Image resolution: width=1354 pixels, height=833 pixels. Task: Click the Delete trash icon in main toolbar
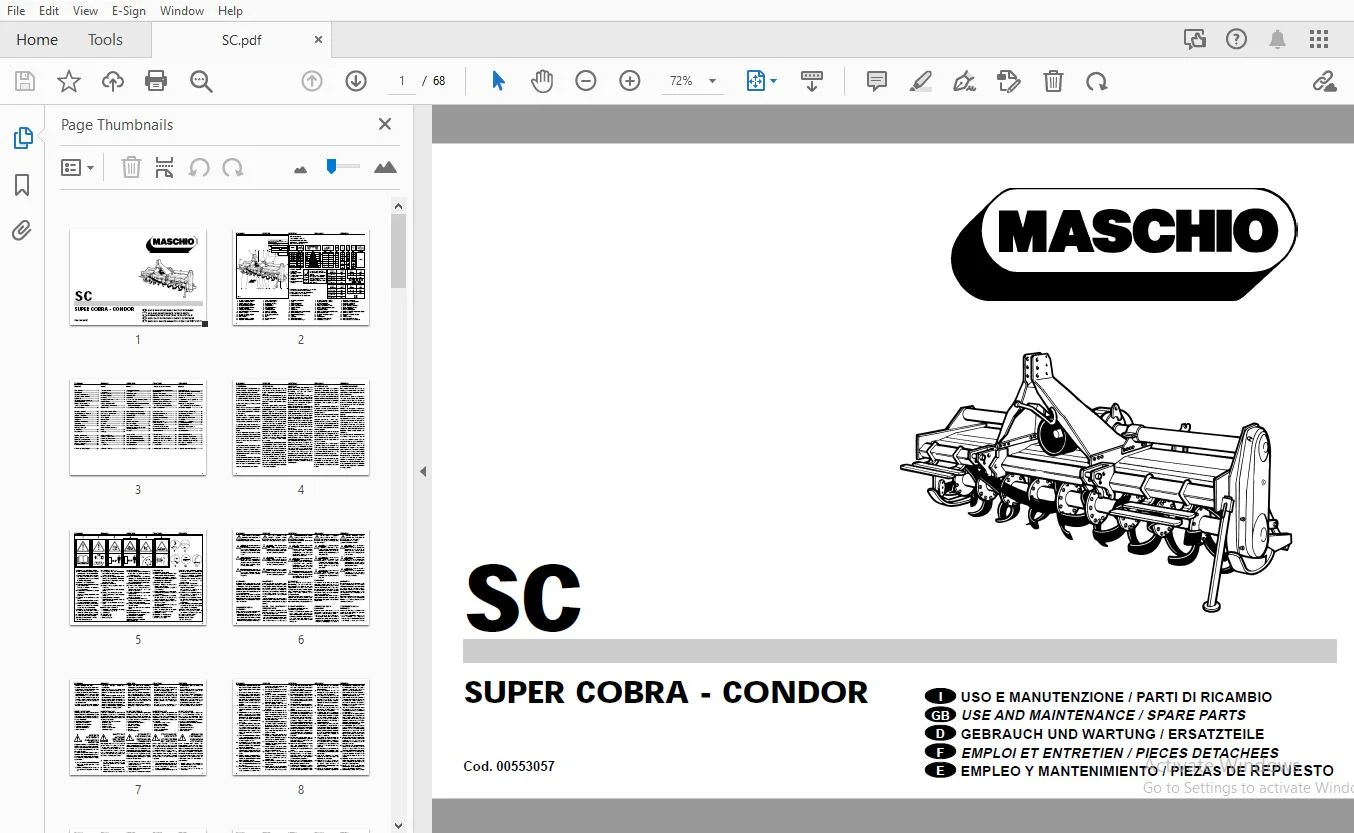[1053, 81]
